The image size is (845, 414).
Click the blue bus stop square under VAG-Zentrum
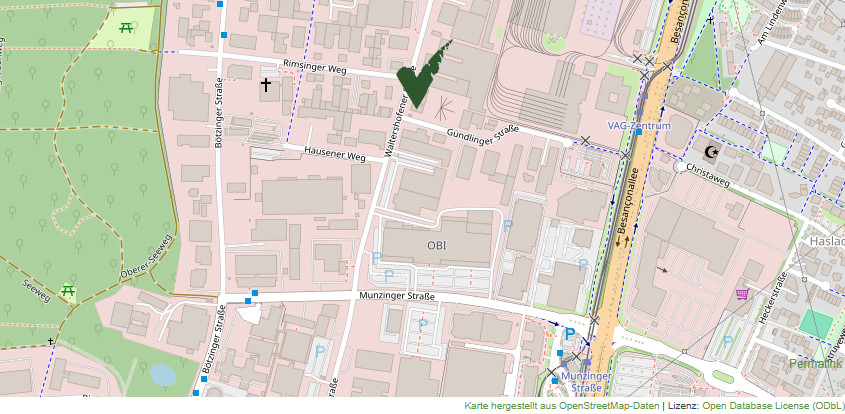pyautogui.click(x=638, y=132)
